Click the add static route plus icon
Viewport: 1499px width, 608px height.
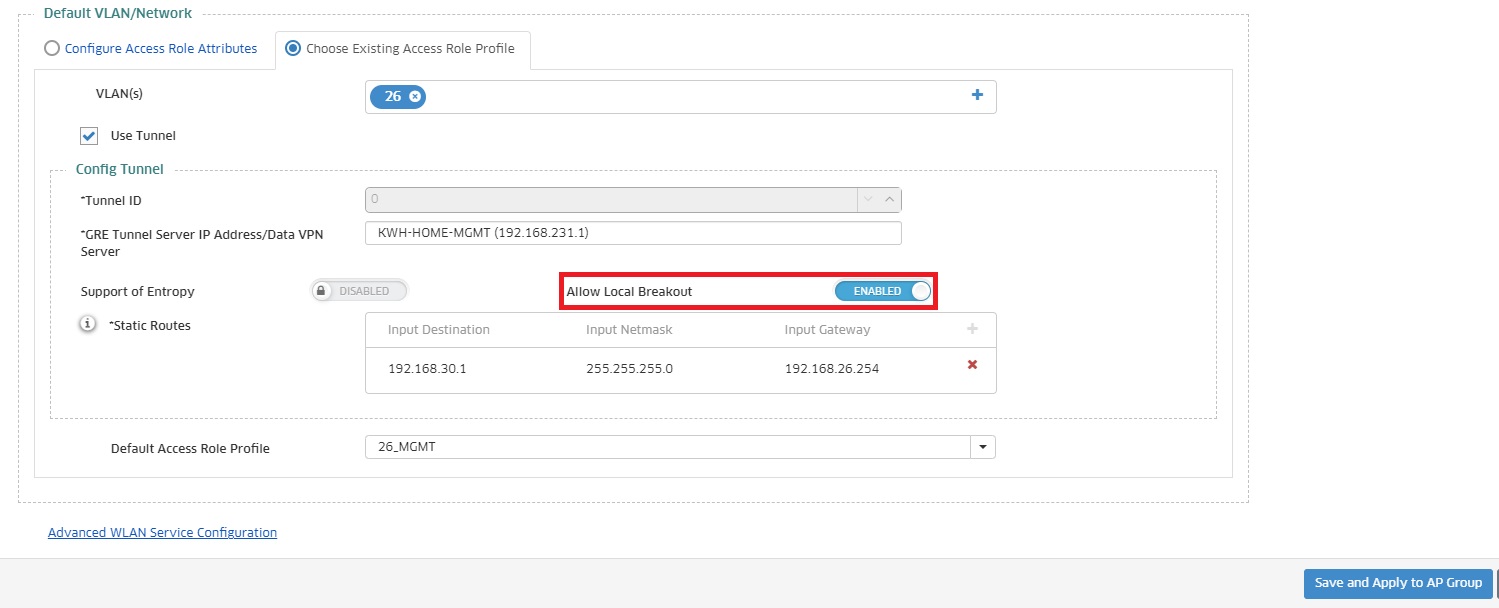pos(972,329)
